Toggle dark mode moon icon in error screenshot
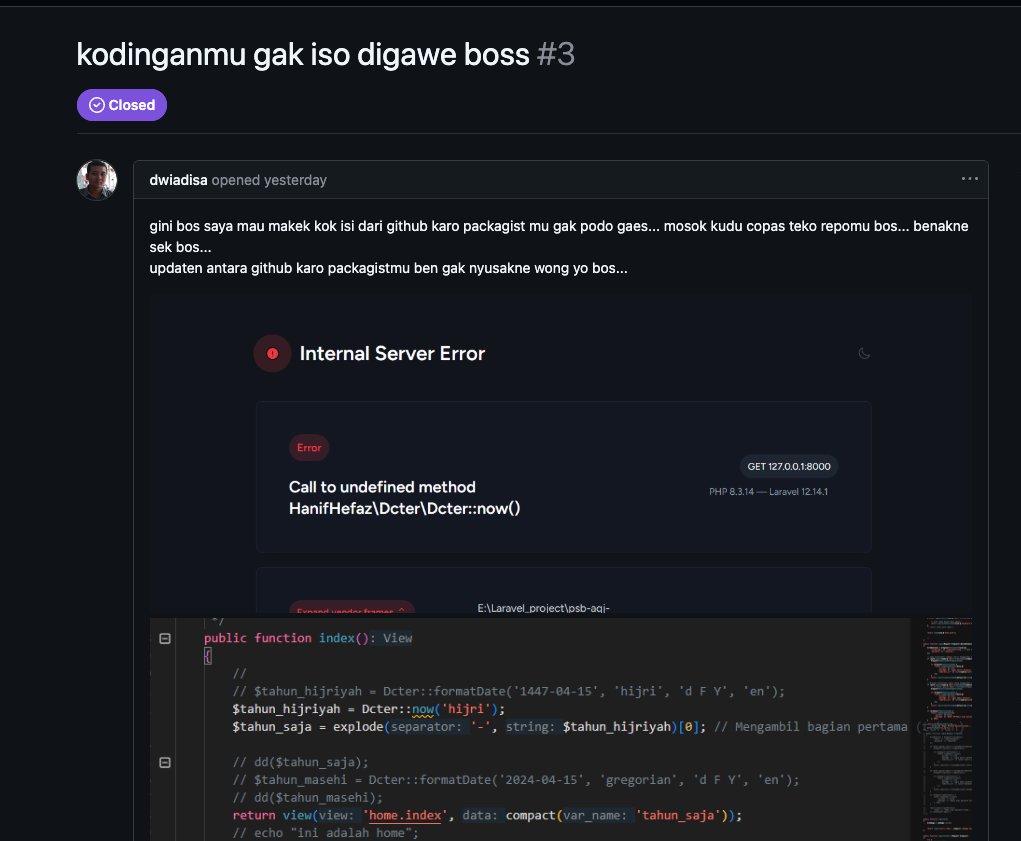1021x841 pixels. 864,353
